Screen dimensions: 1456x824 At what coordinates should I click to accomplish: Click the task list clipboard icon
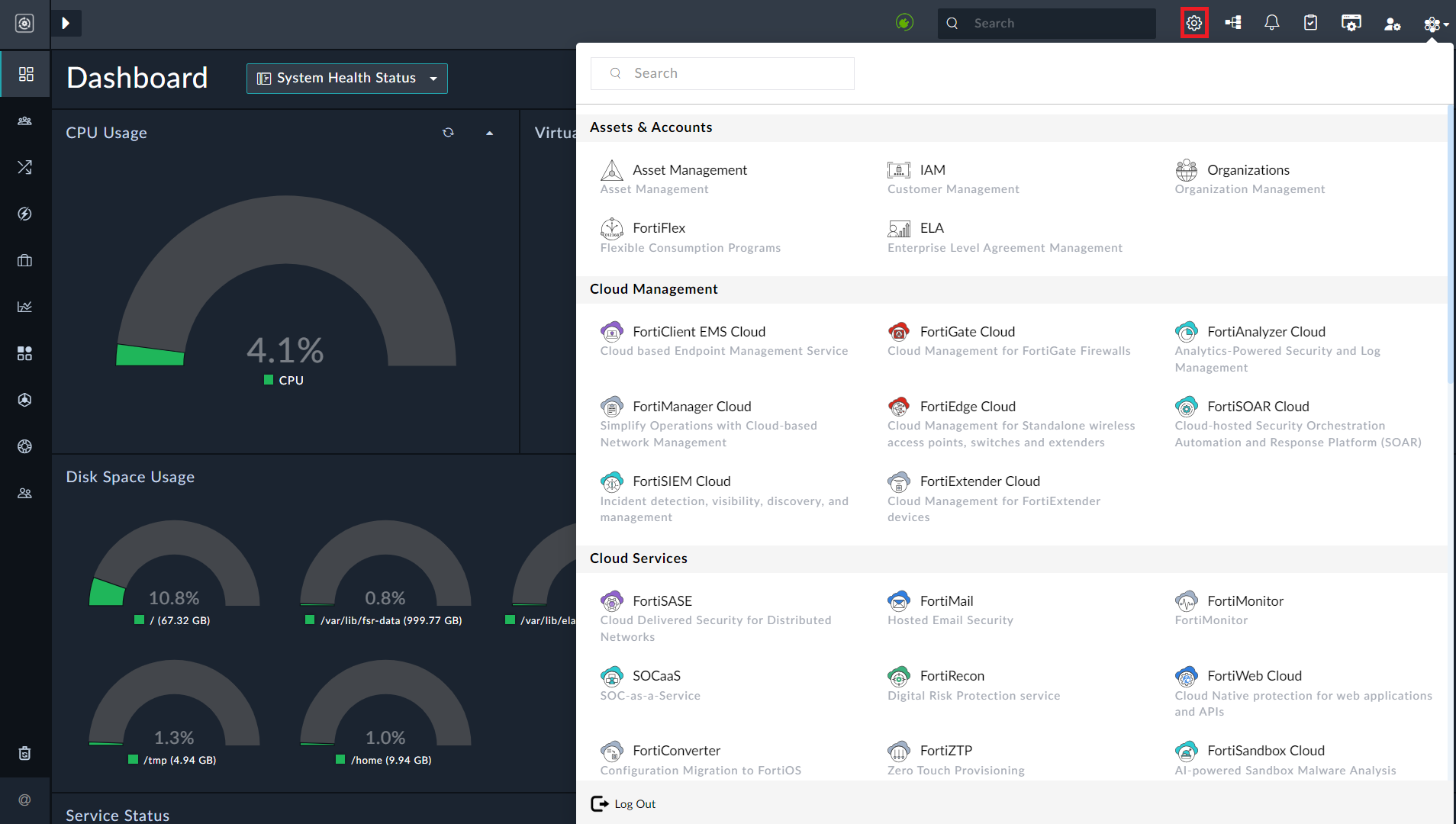click(x=1310, y=23)
